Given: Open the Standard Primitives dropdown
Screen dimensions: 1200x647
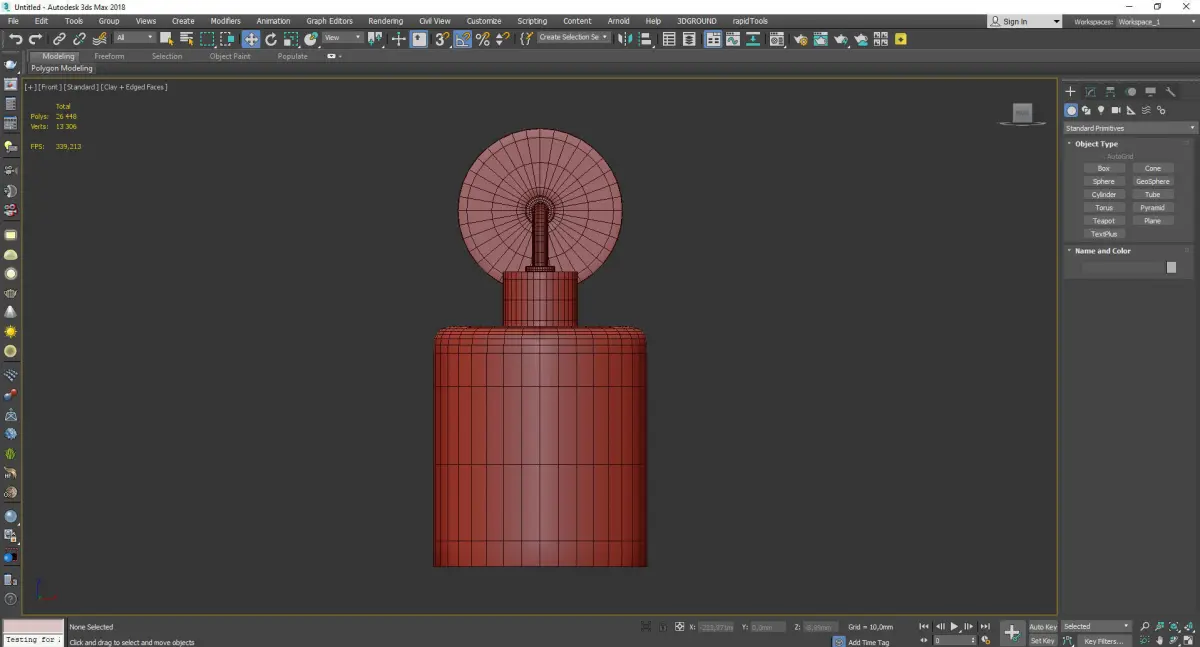Looking at the screenshot, I should point(1130,128).
